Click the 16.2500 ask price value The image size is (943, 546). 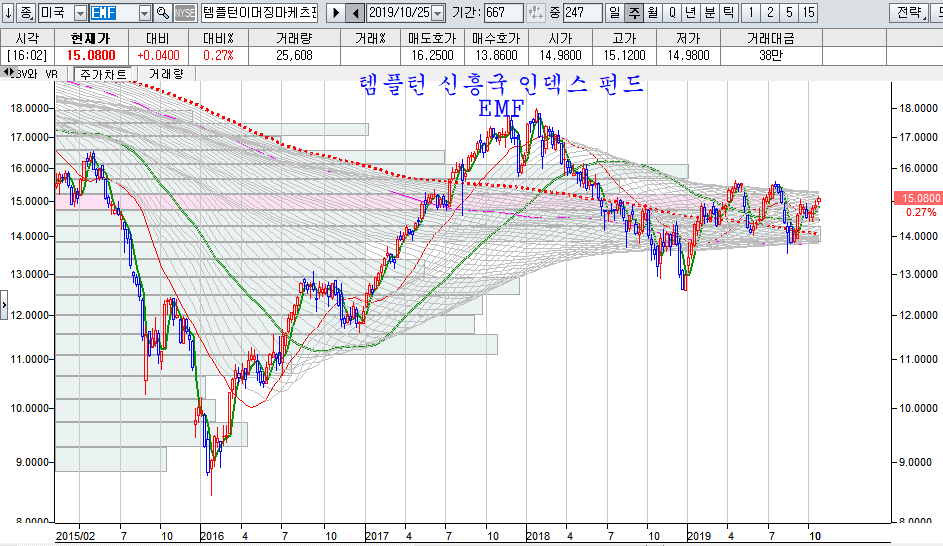click(x=432, y=55)
